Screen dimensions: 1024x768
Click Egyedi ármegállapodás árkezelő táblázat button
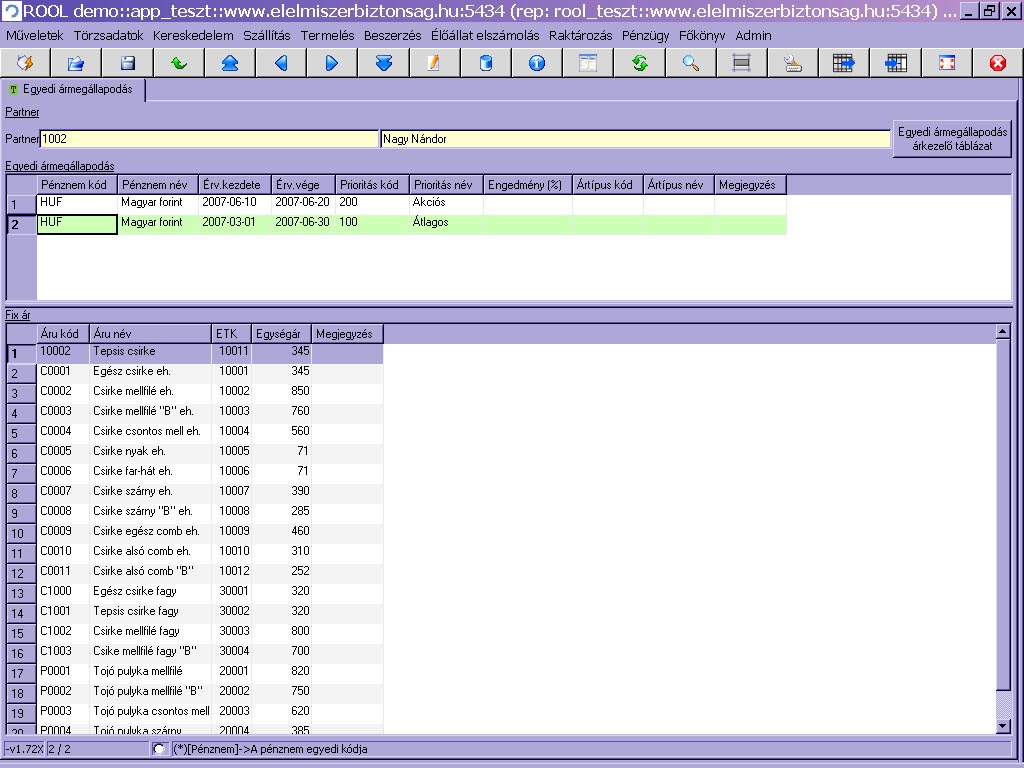(952, 139)
